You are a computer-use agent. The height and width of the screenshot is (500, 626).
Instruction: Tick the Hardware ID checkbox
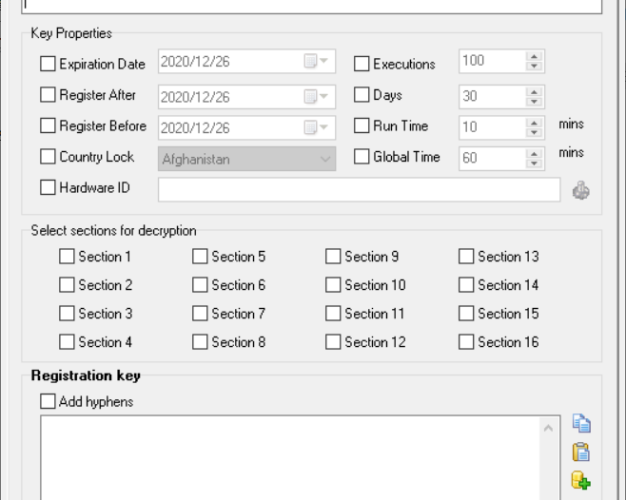(x=48, y=187)
